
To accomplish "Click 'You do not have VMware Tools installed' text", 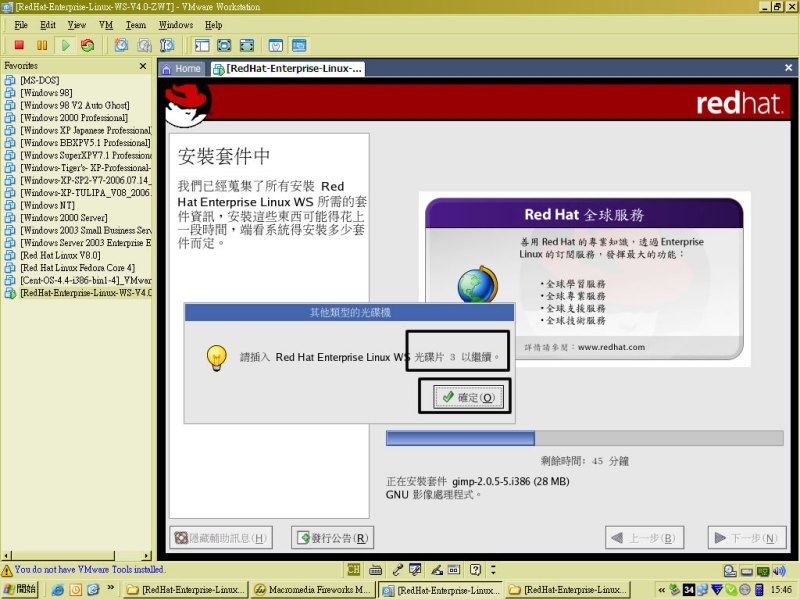I will [89, 569].
